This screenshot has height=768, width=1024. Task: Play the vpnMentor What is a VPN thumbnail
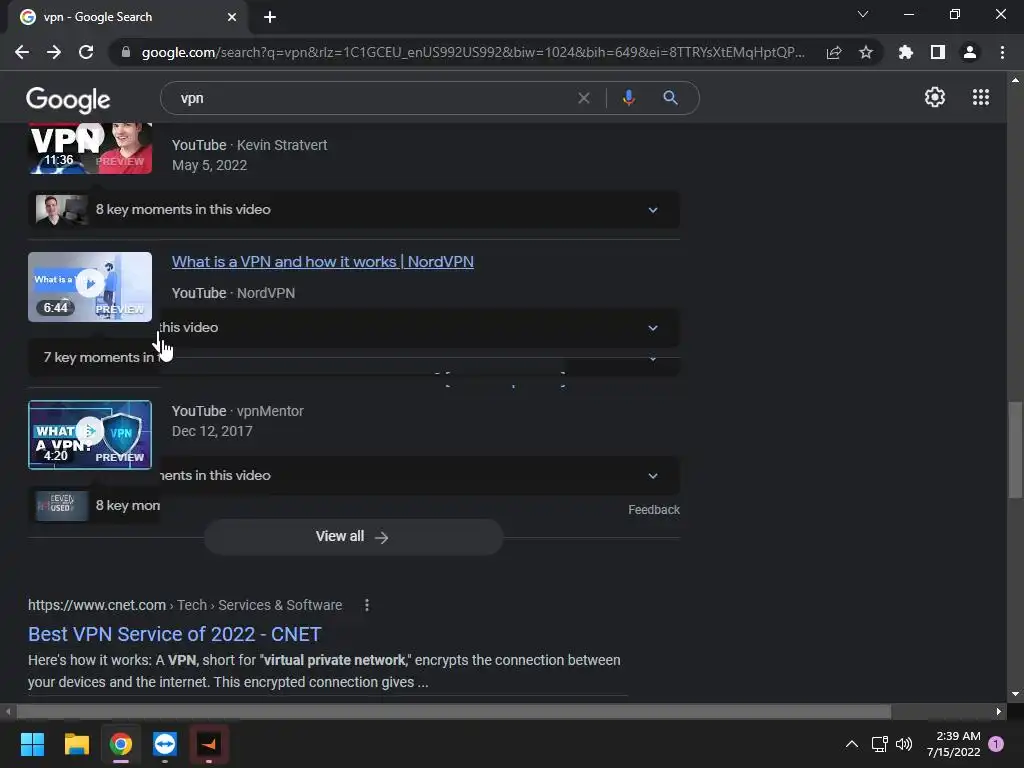(90, 435)
